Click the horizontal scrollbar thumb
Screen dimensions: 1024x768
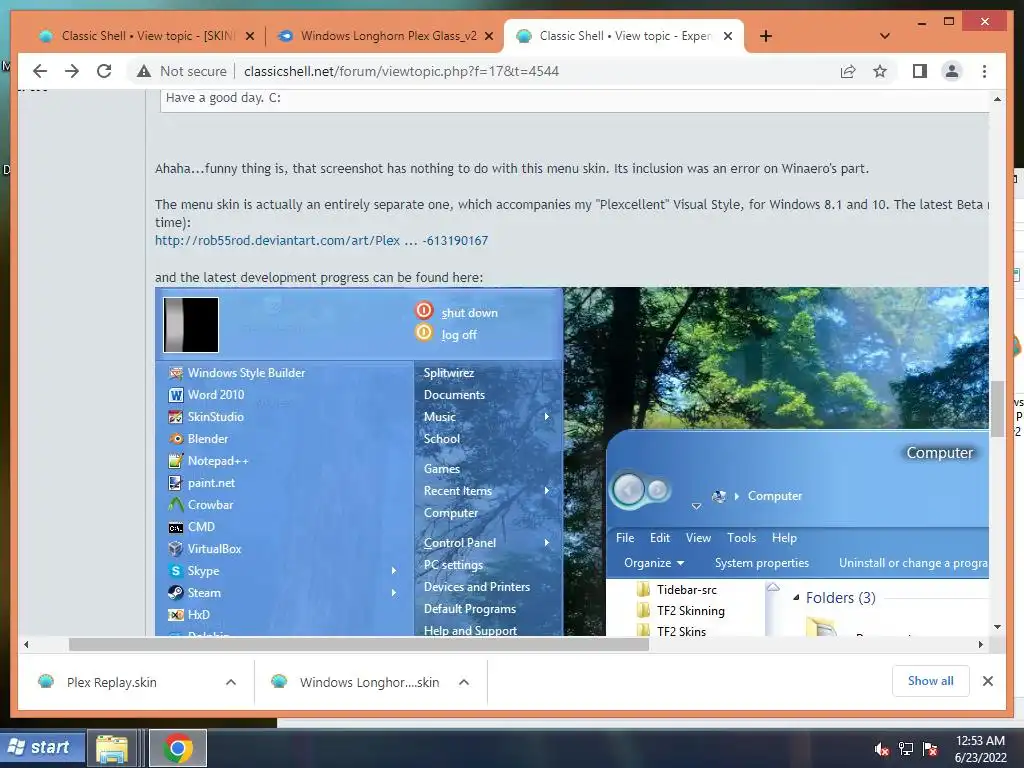point(359,645)
